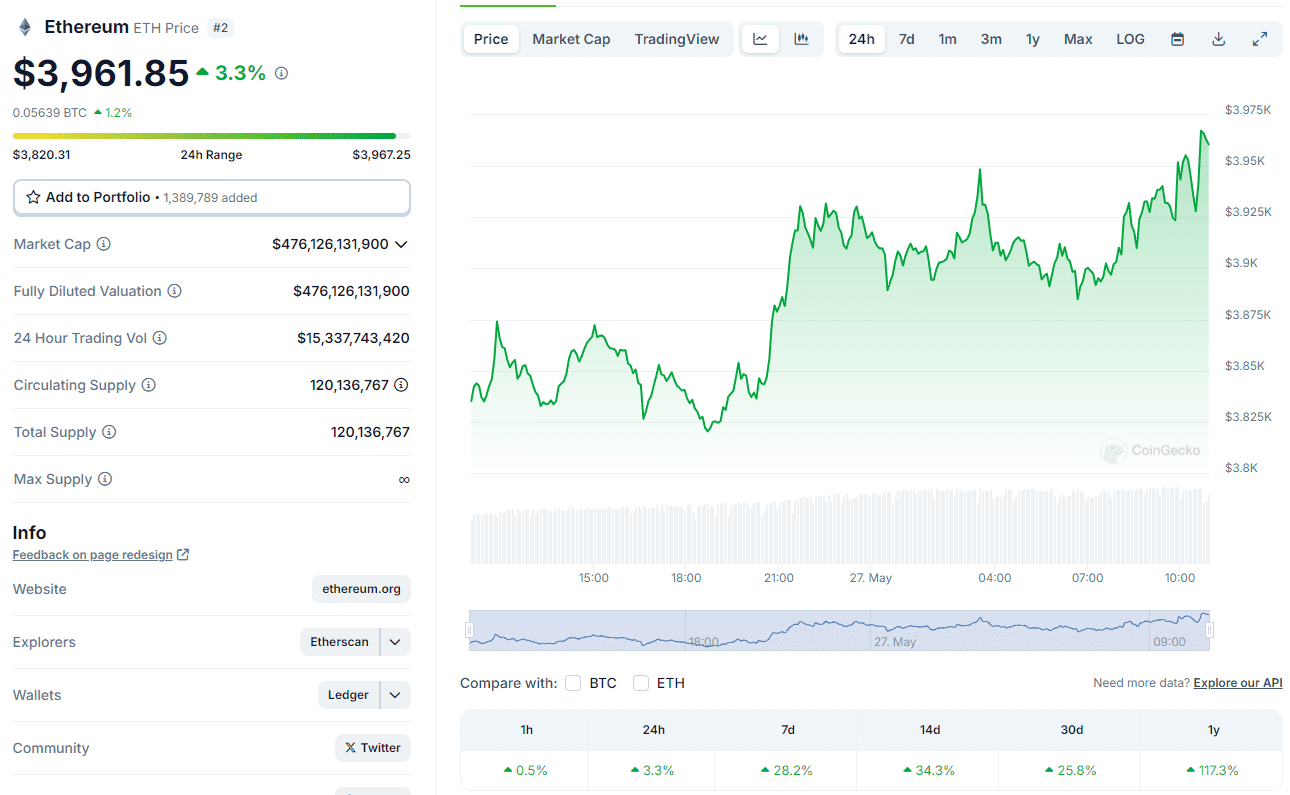Screen dimensions: 1290x795
Task: Select the Max time range
Action: [x=1078, y=39]
